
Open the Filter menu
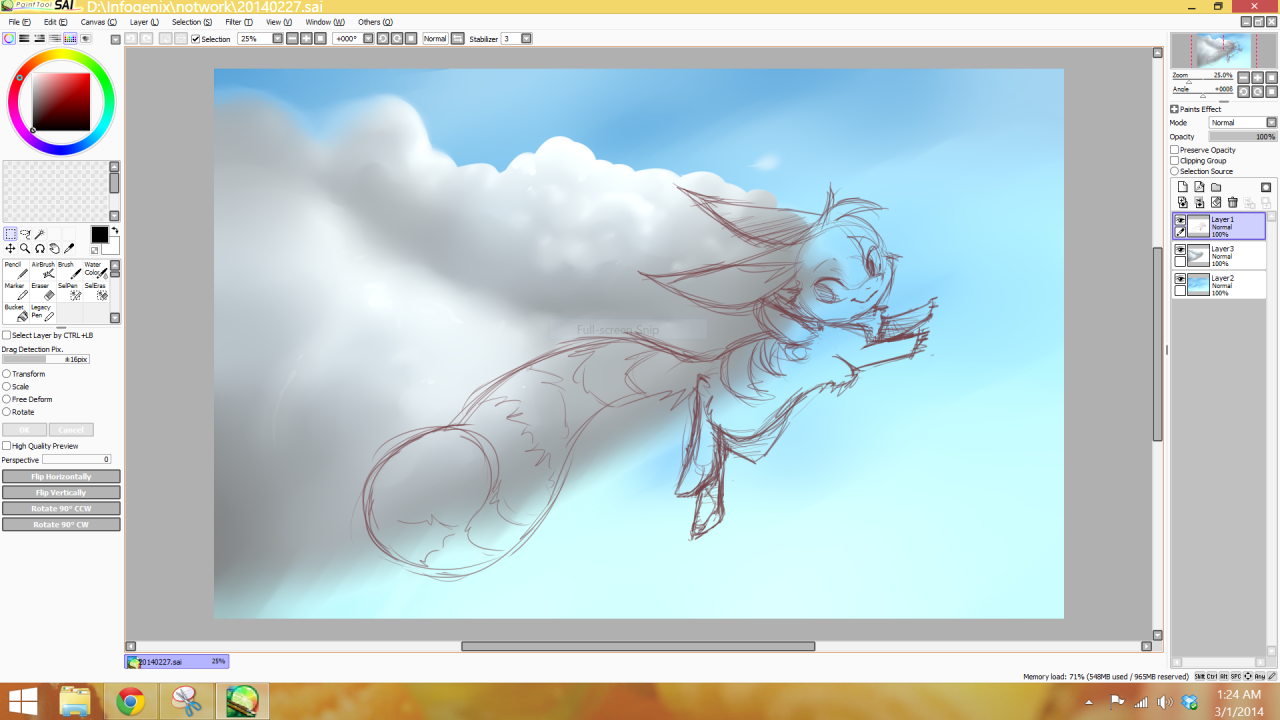tap(239, 22)
